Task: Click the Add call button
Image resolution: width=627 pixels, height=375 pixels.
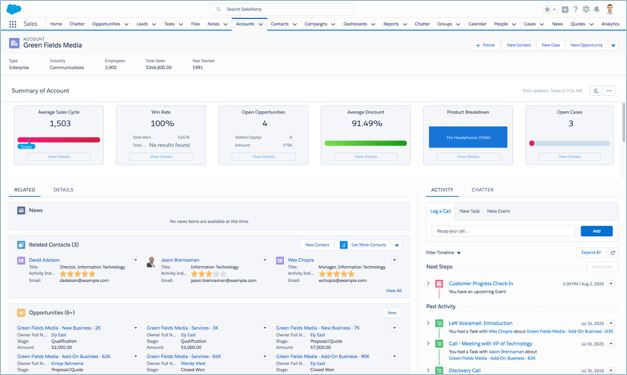Action: click(597, 231)
